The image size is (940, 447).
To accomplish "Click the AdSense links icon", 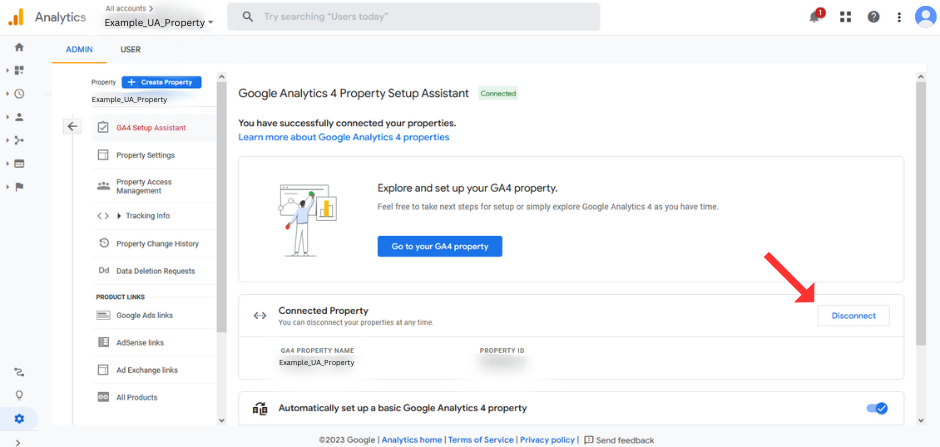I will pyautogui.click(x=103, y=342).
